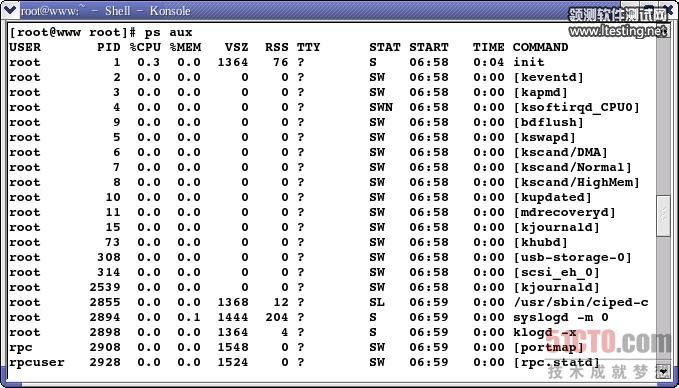
Task: Open the Konsole window menu icon
Action: coord(10,10)
